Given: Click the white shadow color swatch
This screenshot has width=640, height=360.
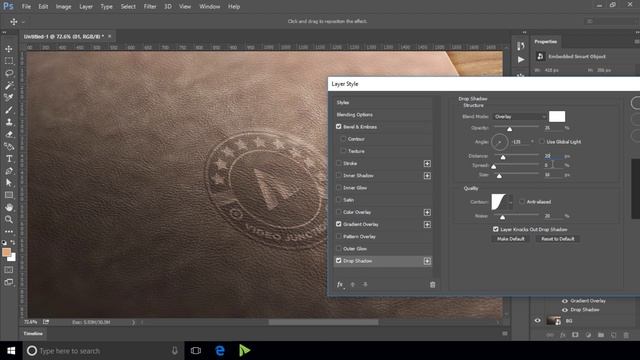Looking at the screenshot, I should point(557,116).
